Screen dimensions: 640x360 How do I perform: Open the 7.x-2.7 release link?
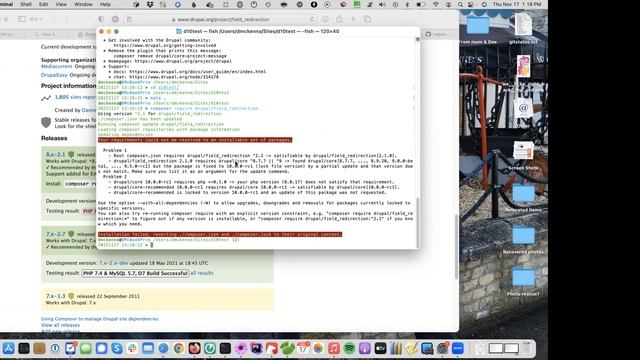56,234
